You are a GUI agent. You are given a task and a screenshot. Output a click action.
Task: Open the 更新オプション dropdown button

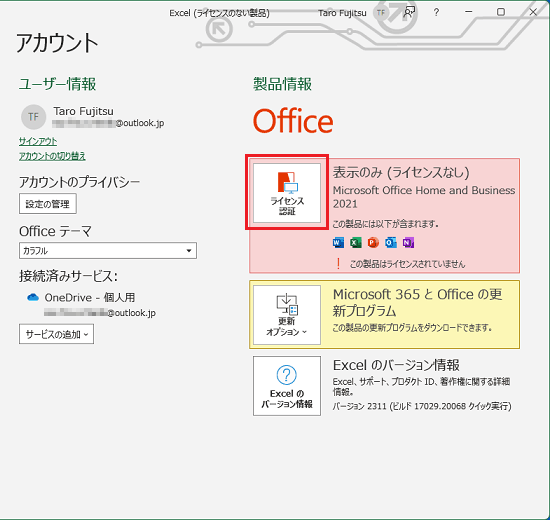[x=287, y=315]
